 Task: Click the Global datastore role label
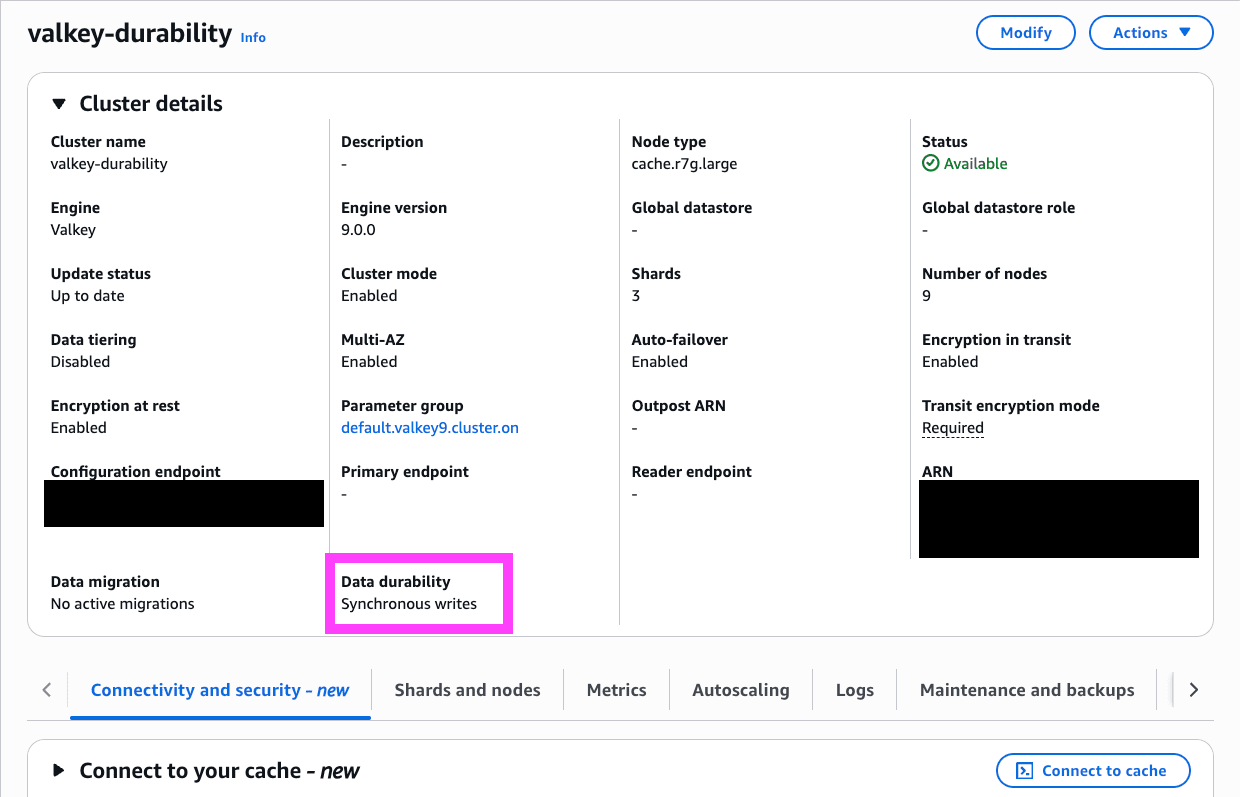point(999,208)
